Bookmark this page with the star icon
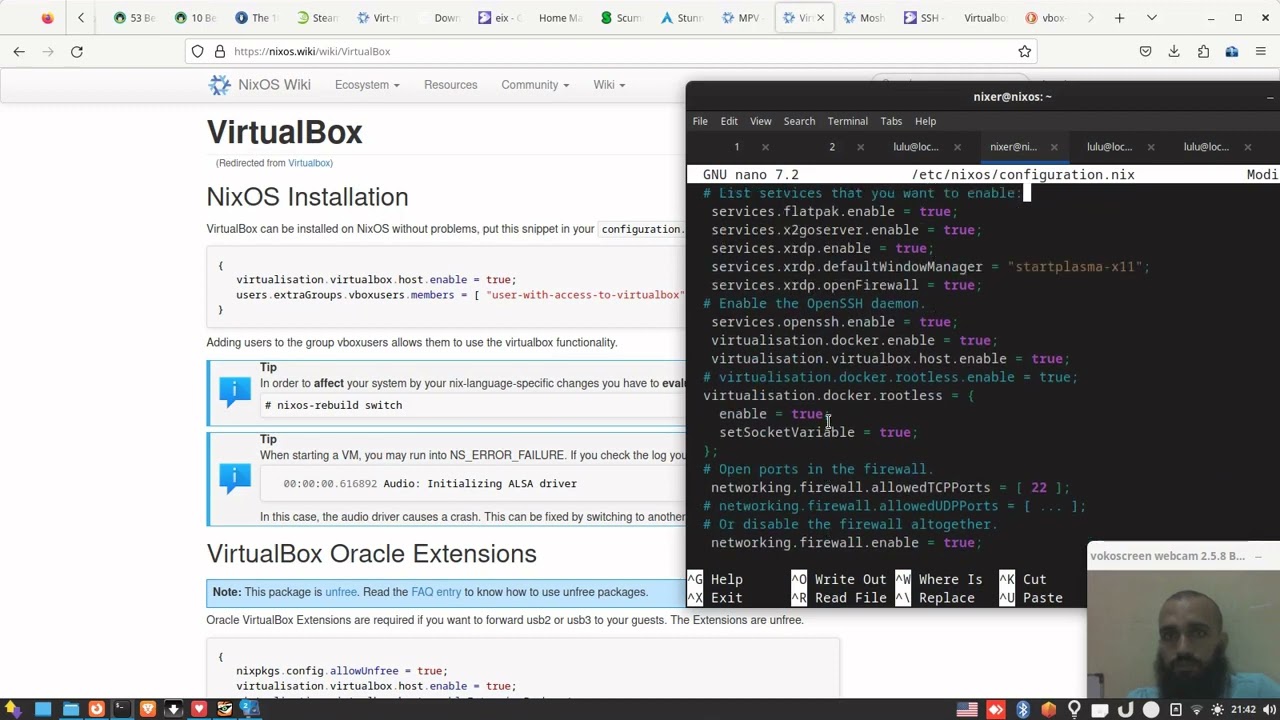Screen dimensions: 1280x720 pos(1024,51)
